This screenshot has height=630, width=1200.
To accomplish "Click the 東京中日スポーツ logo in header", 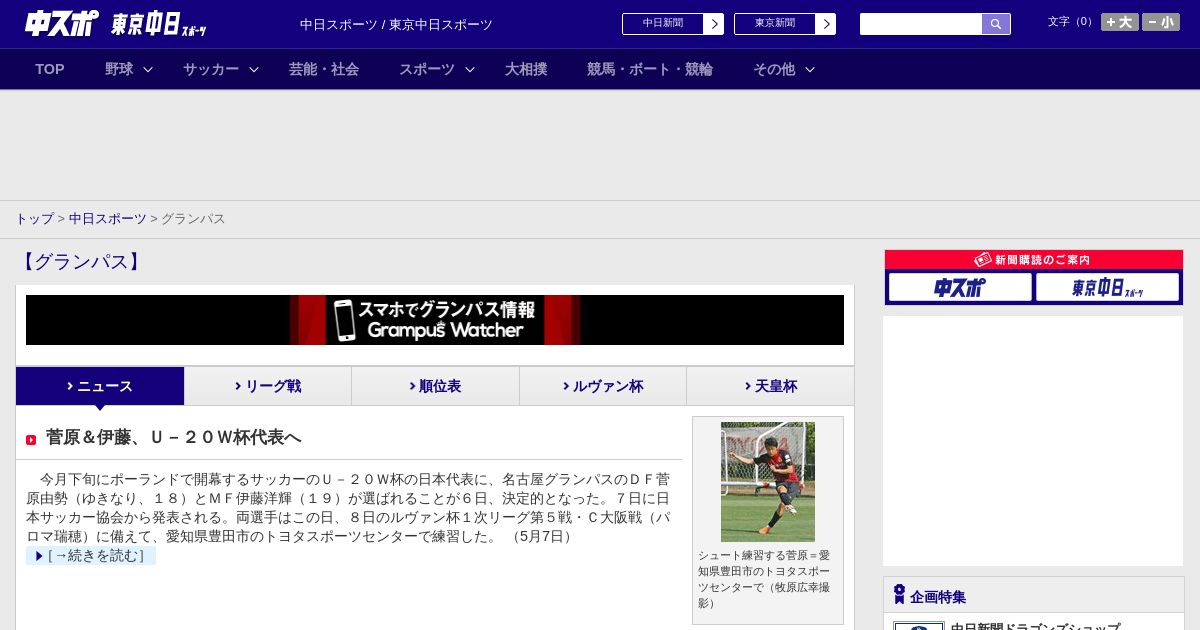I will tap(159, 25).
